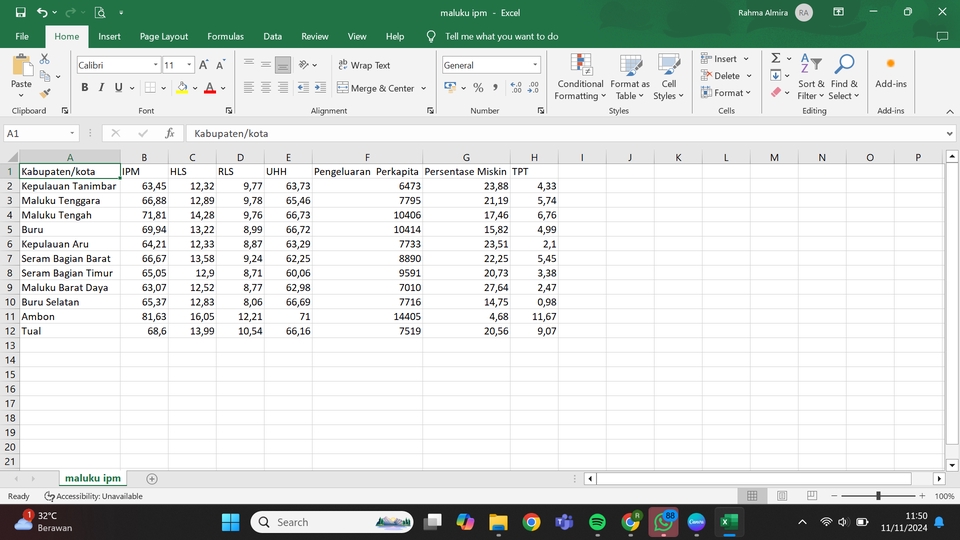Undo the last action
The height and width of the screenshot is (540, 960).
click(42, 12)
